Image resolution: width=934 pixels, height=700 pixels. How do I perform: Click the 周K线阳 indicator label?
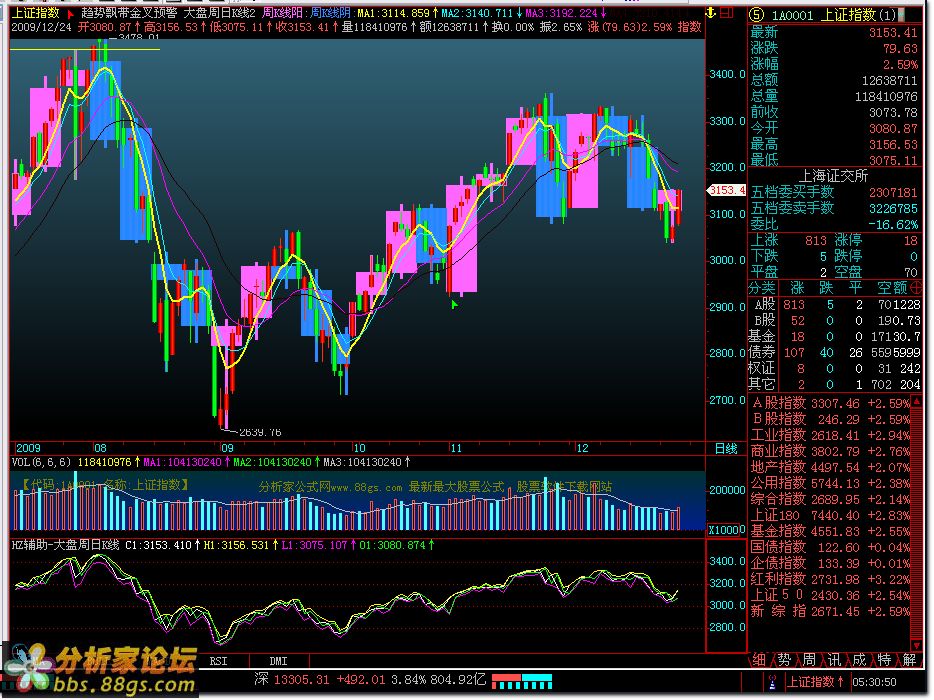(283, 12)
